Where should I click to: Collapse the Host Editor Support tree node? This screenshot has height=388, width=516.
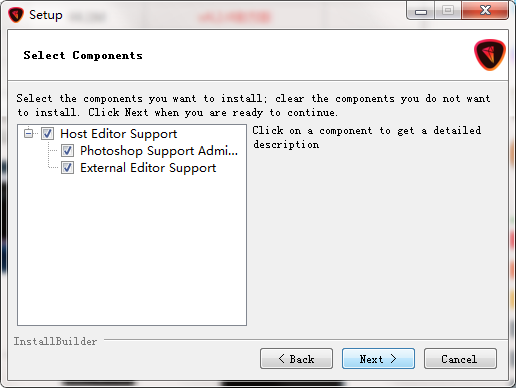29,134
